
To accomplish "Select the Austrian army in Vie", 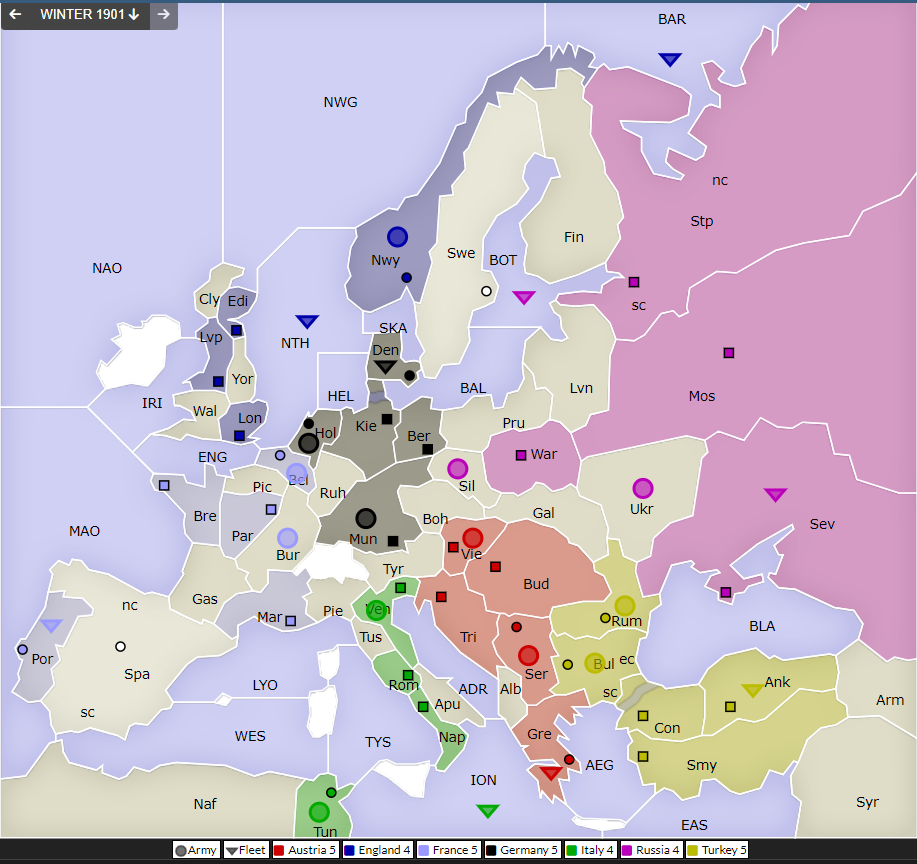I will pyautogui.click(x=473, y=538).
